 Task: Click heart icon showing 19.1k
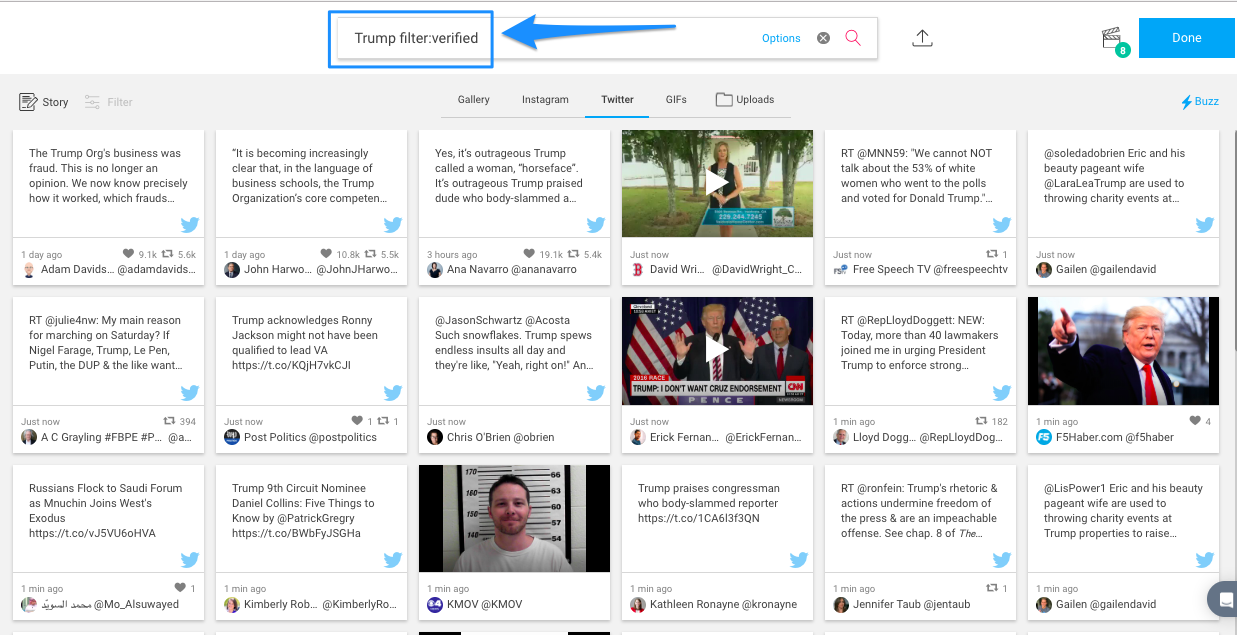(529, 254)
